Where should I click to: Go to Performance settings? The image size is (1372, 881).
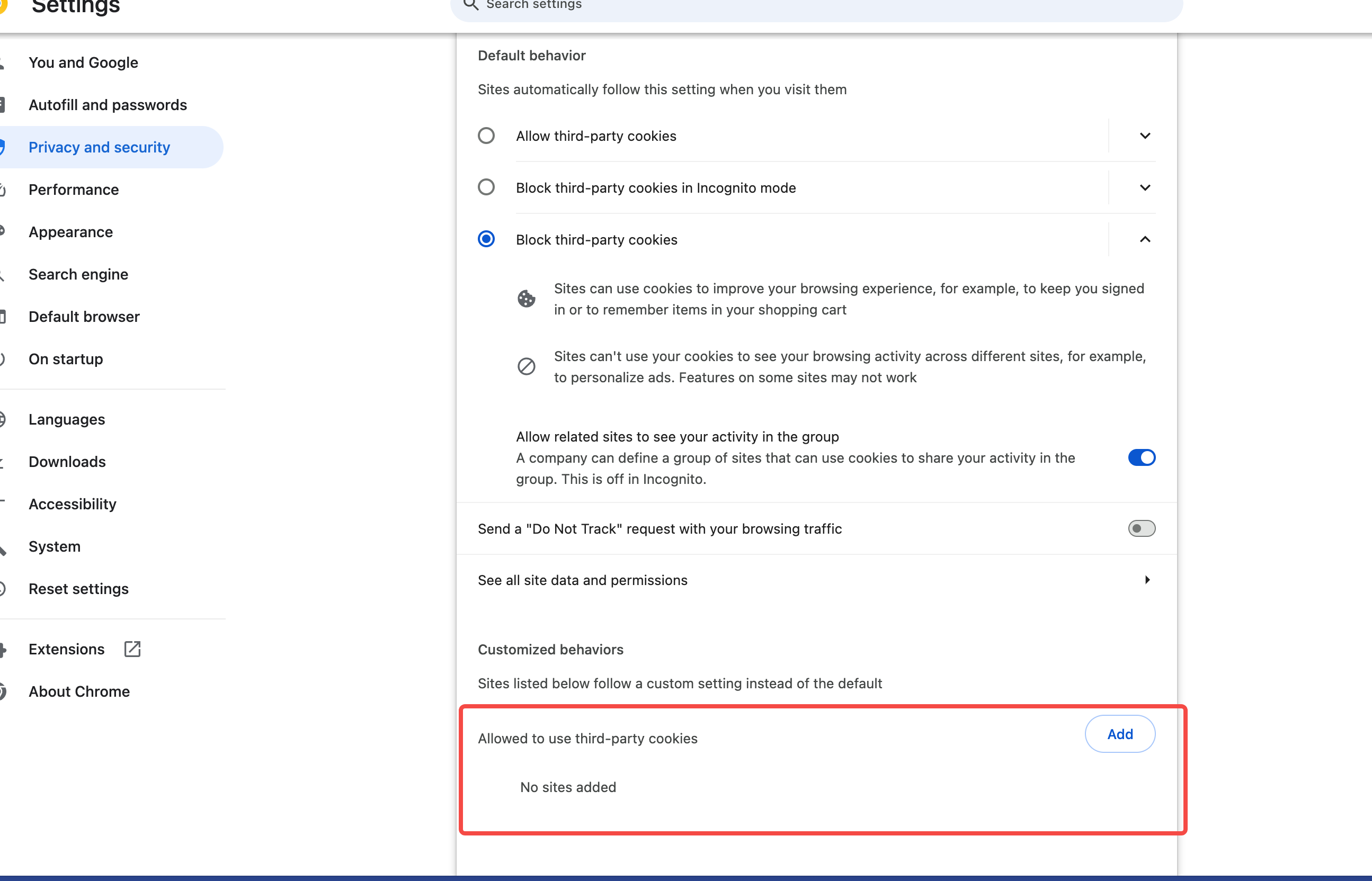point(74,190)
